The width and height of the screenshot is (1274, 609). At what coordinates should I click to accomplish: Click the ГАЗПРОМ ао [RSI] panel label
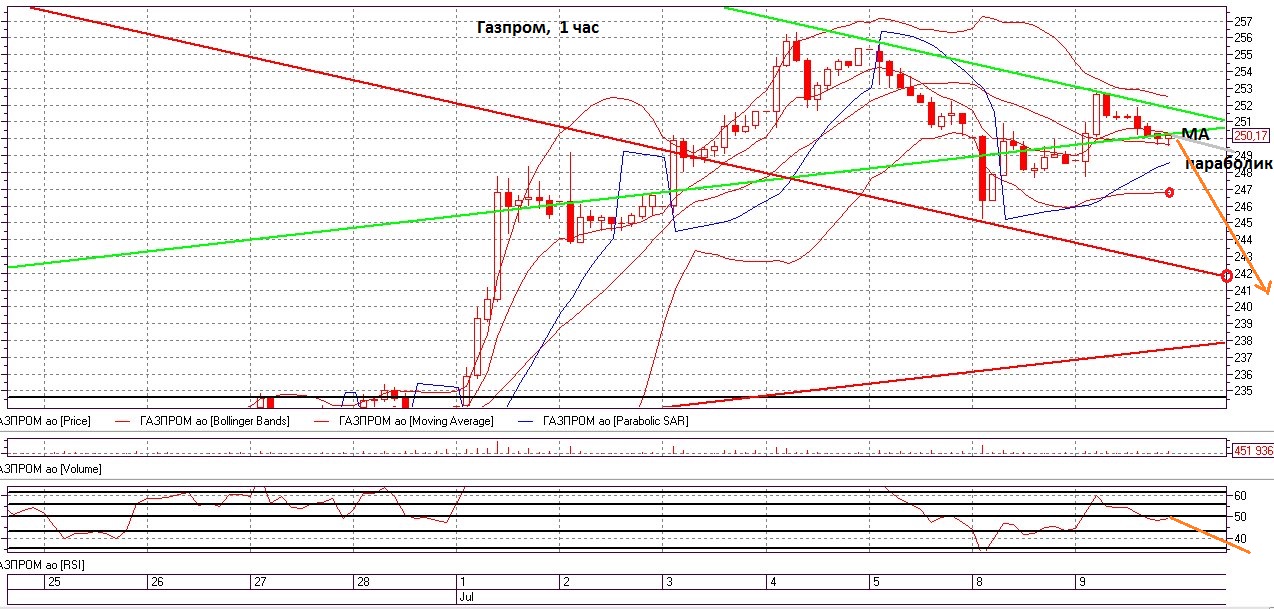click(43, 566)
